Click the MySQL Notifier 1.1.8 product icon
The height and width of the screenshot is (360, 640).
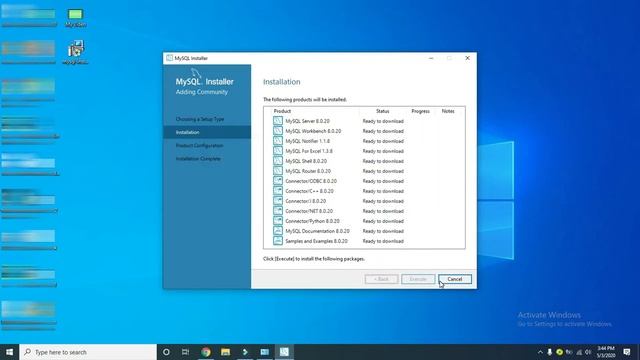(x=278, y=141)
